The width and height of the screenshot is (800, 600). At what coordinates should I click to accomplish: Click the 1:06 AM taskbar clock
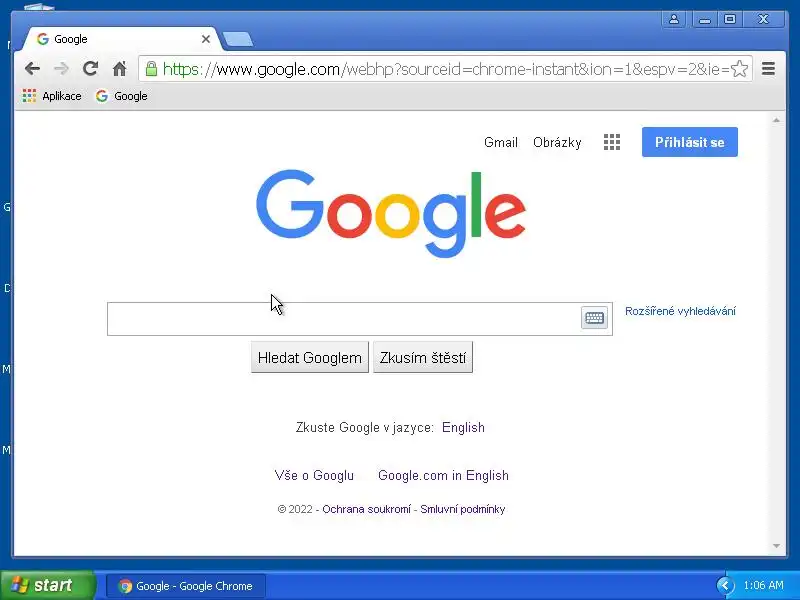point(763,585)
